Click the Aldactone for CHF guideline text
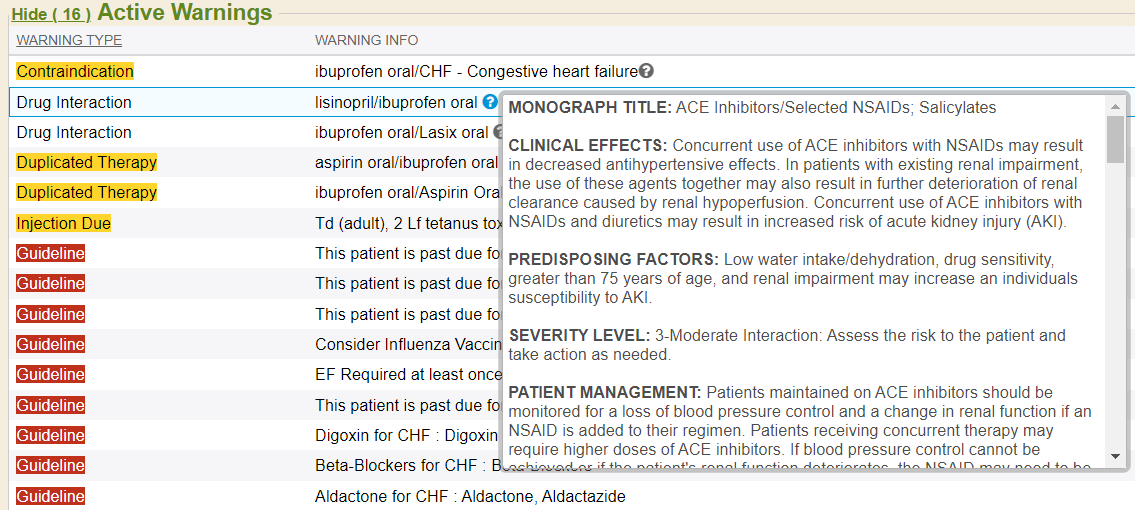The image size is (1135, 510). pos(470,496)
